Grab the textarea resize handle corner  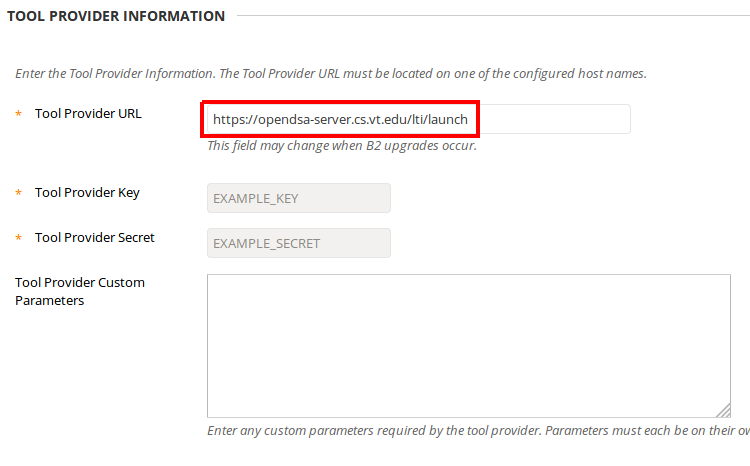[724, 411]
